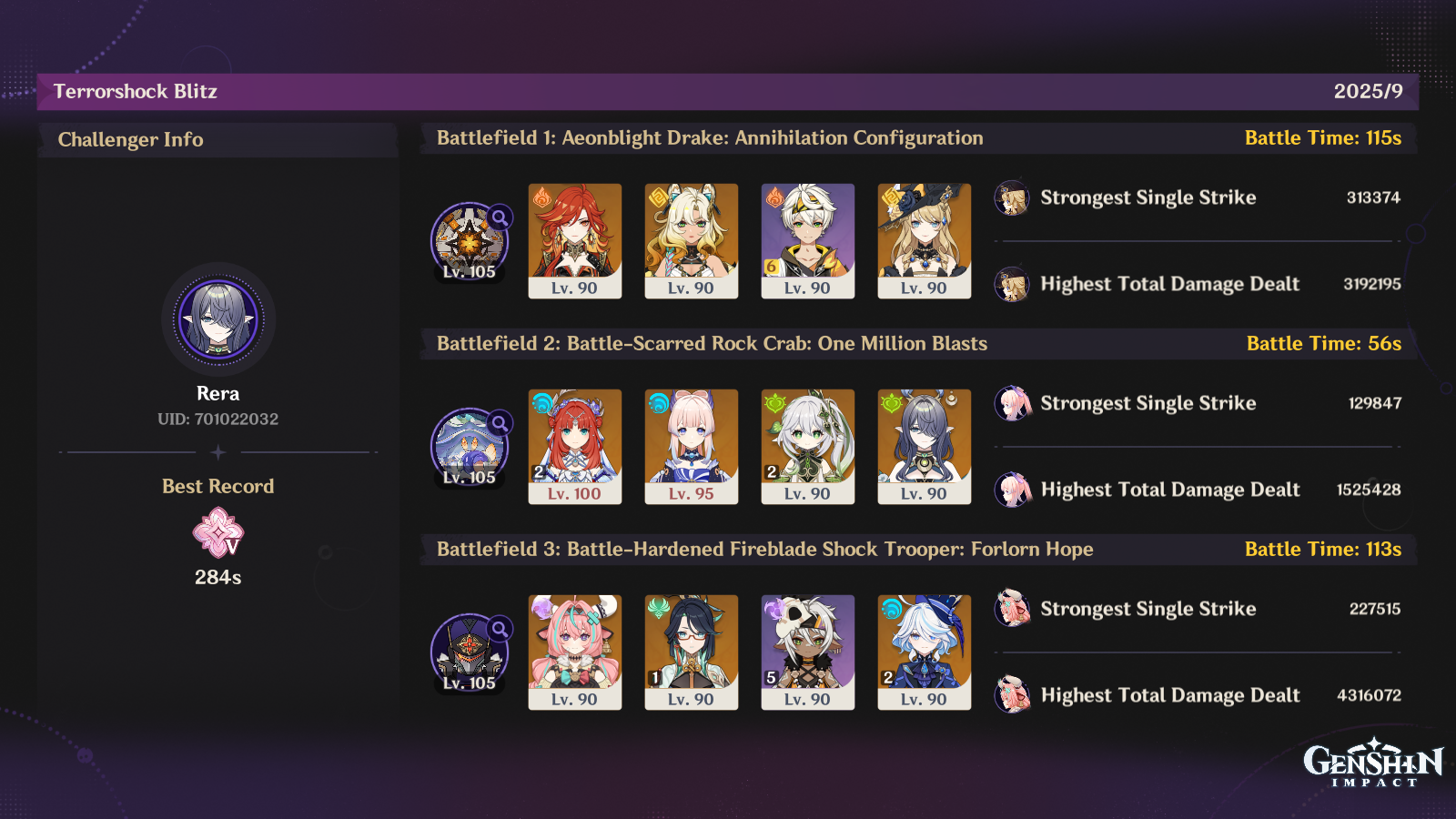Select the Genshin Impact logo
Image resolution: width=1456 pixels, height=819 pixels.
click(1373, 763)
